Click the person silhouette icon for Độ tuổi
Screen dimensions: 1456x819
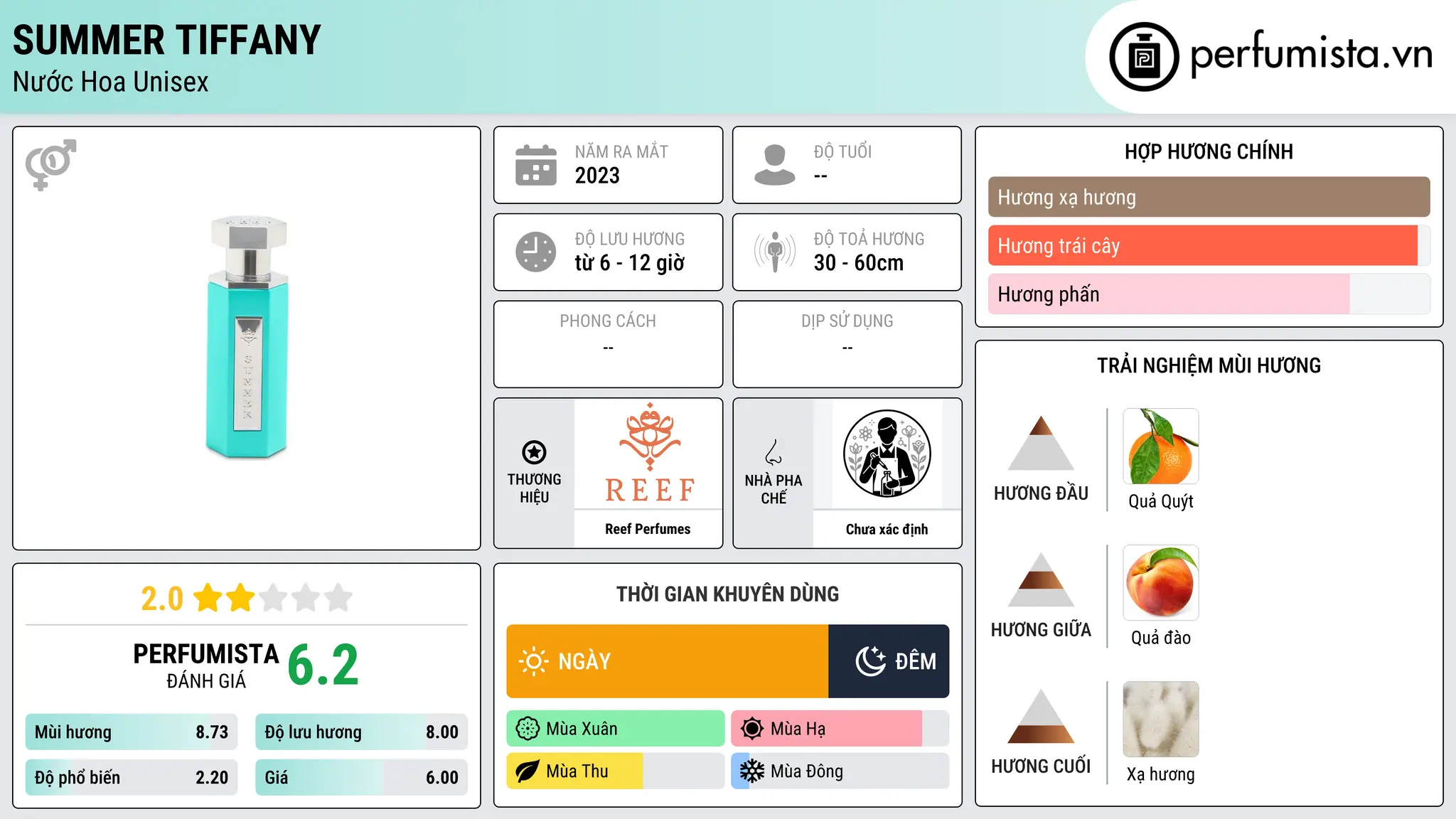click(775, 165)
